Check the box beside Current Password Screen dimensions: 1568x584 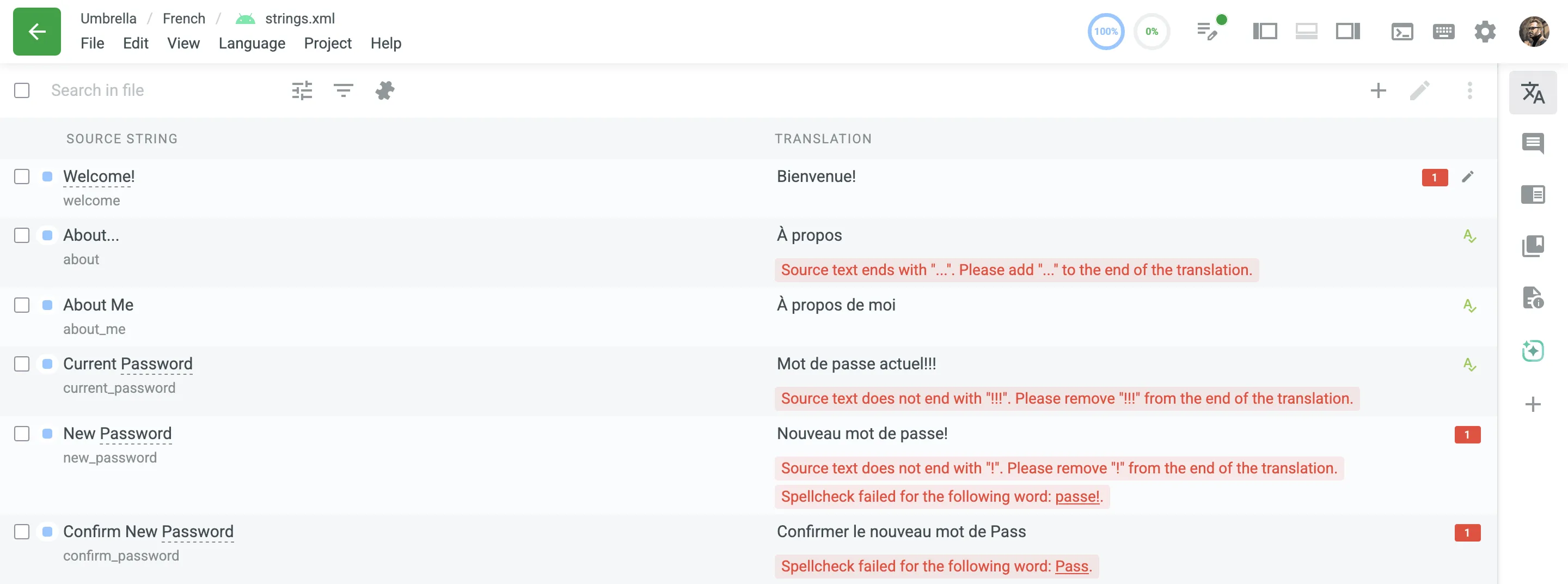click(22, 364)
